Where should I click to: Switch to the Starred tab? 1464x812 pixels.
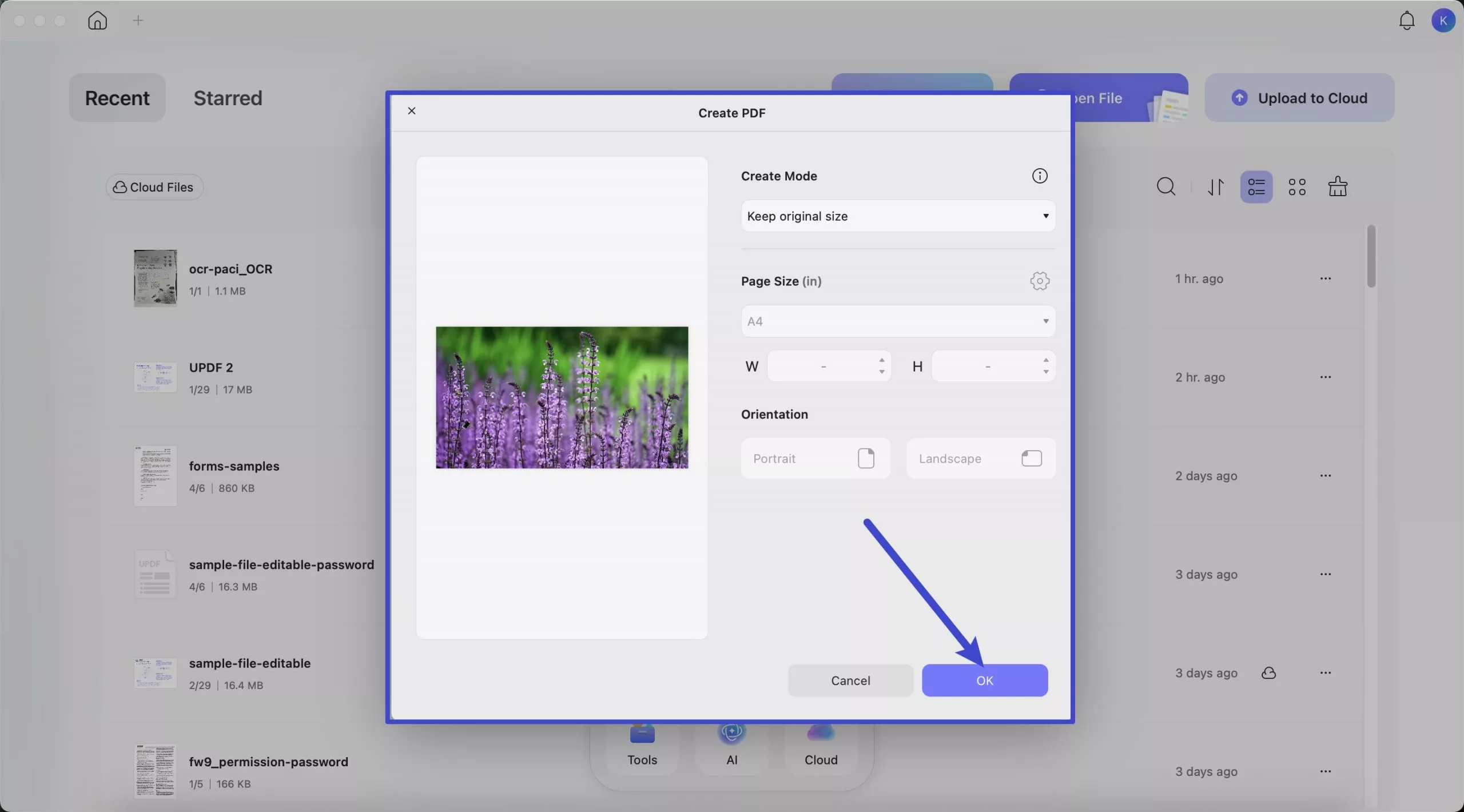[228, 98]
